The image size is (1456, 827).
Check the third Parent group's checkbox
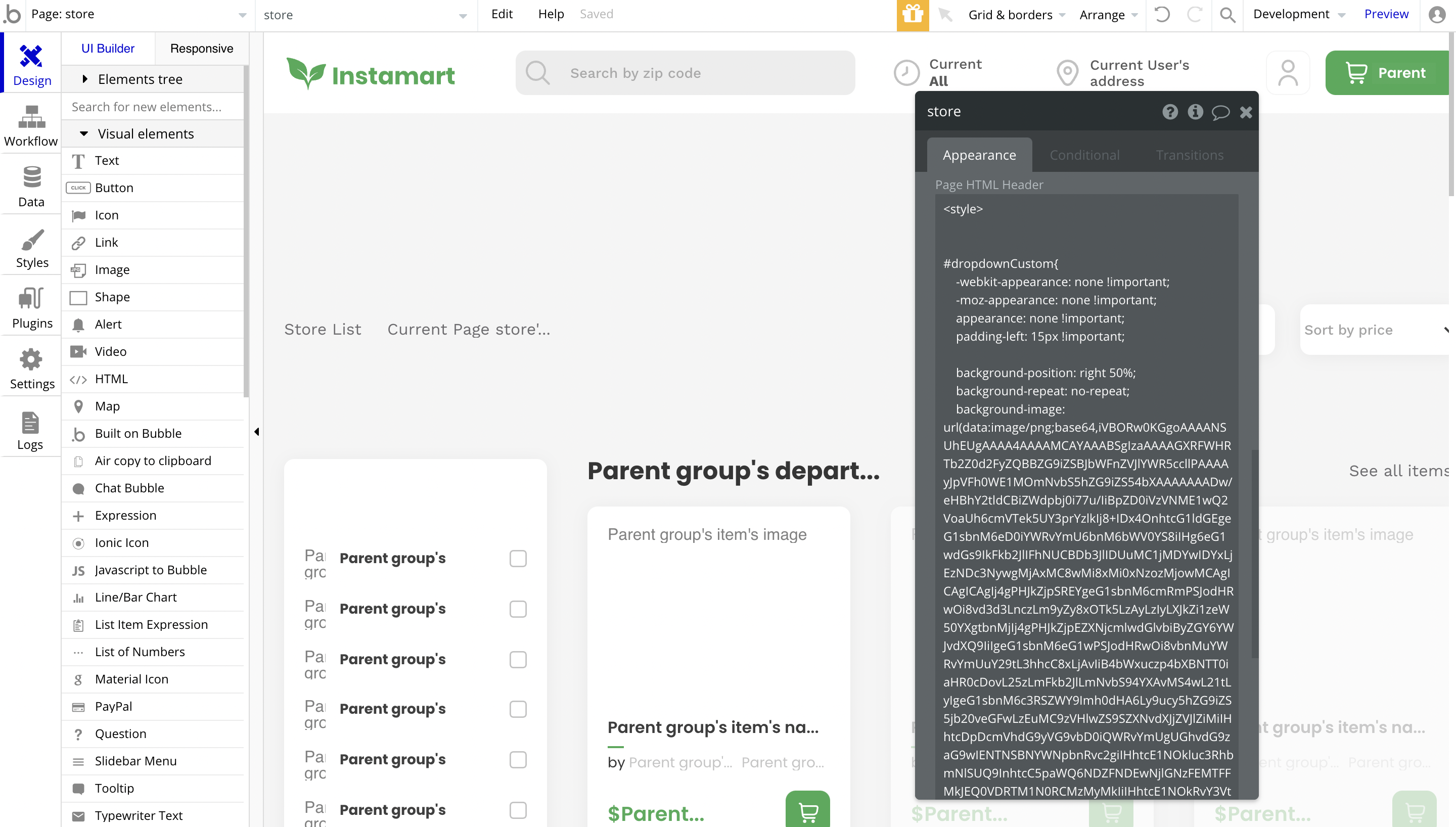[517, 660]
